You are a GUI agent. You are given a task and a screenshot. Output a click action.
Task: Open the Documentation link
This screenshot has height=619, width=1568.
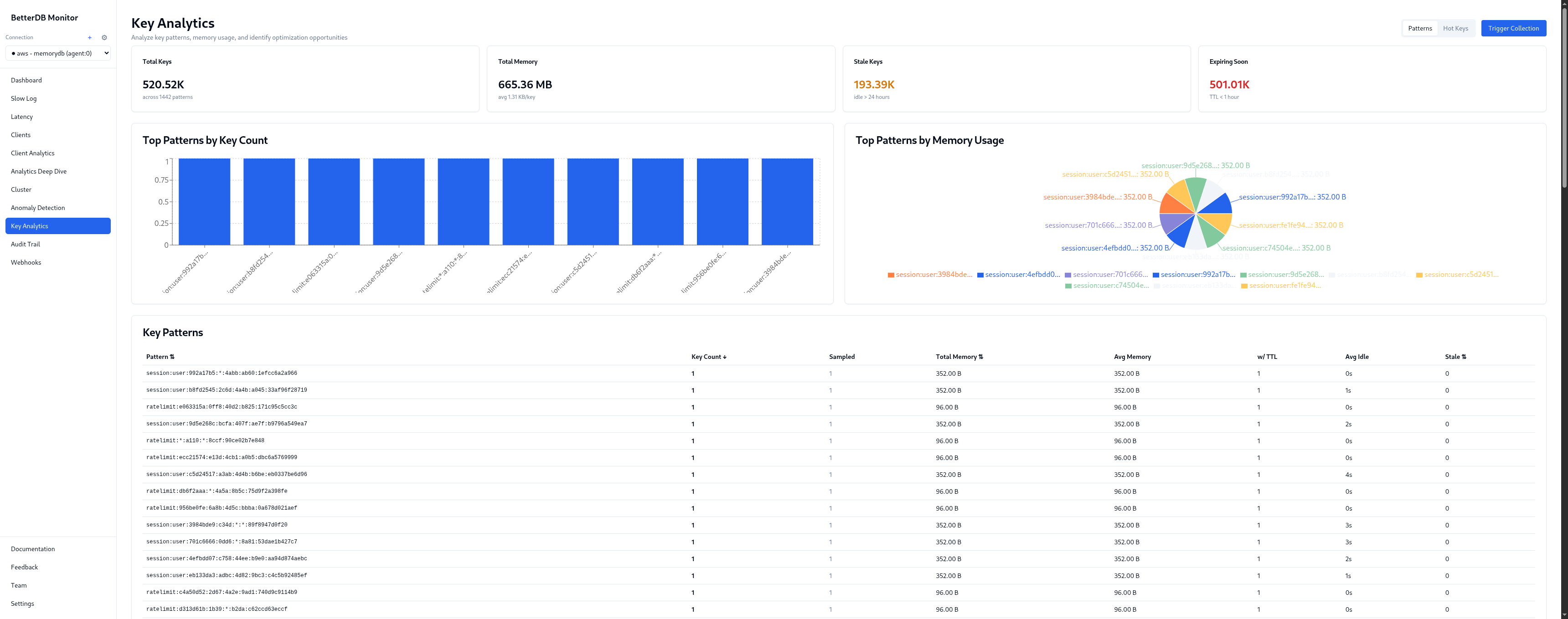click(33, 548)
